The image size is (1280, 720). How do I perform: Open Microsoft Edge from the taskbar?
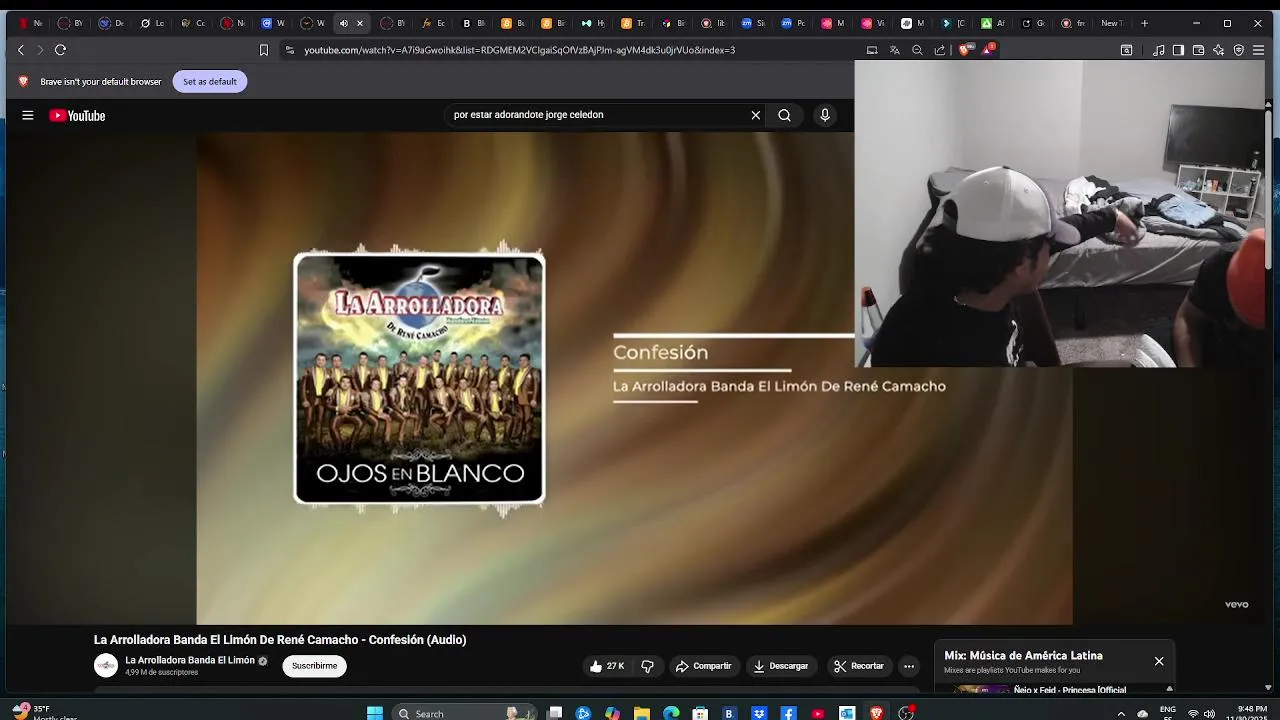tap(671, 713)
